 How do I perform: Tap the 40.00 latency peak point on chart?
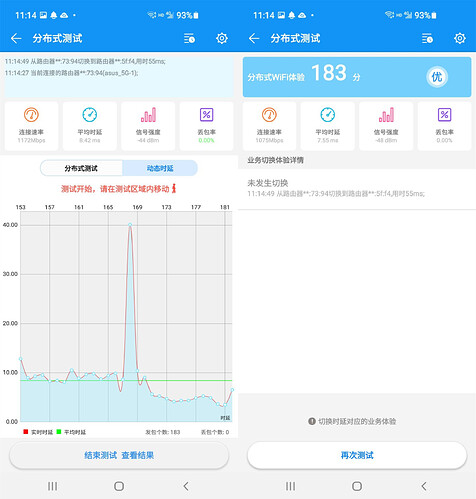[130, 225]
